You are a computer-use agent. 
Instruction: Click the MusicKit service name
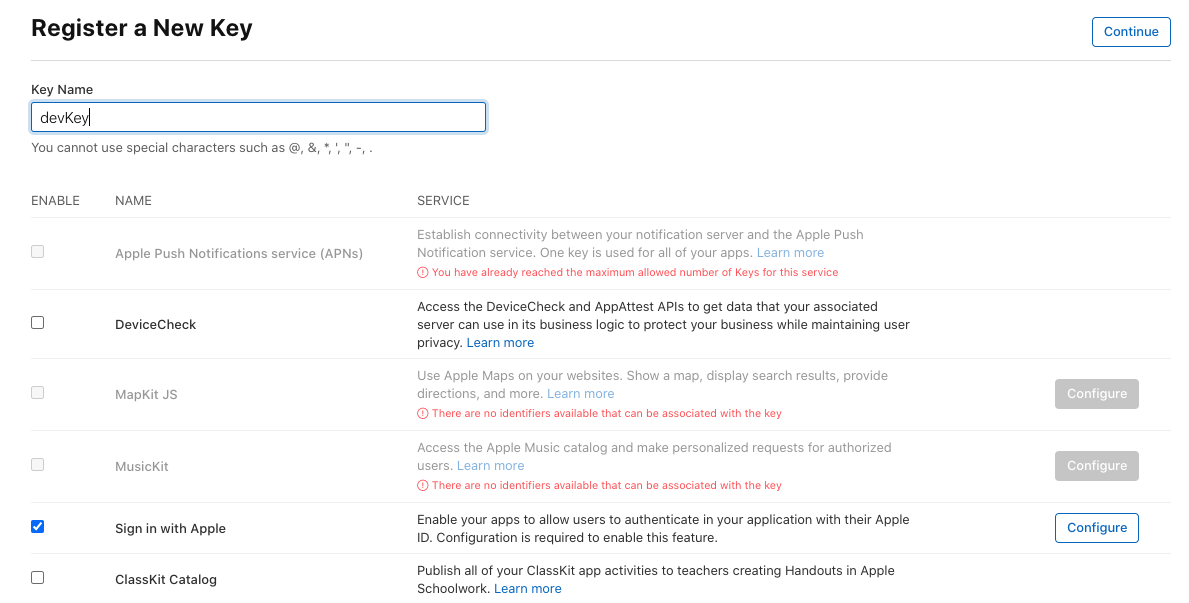pyautogui.click(x=142, y=466)
